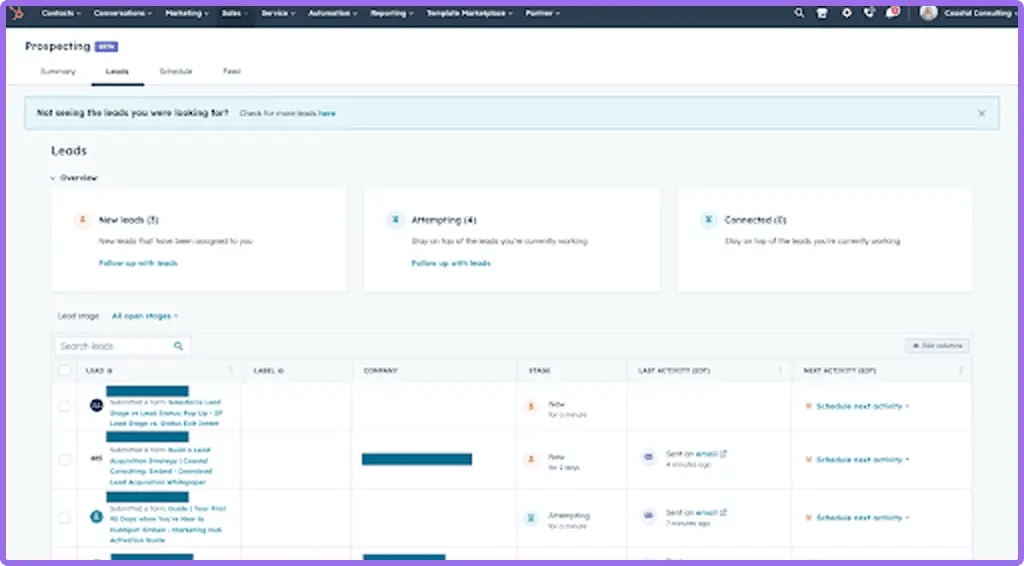Image resolution: width=1024 pixels, height=566 pixels.
Task: Open the Reporting menu
Action: (392, 13)
